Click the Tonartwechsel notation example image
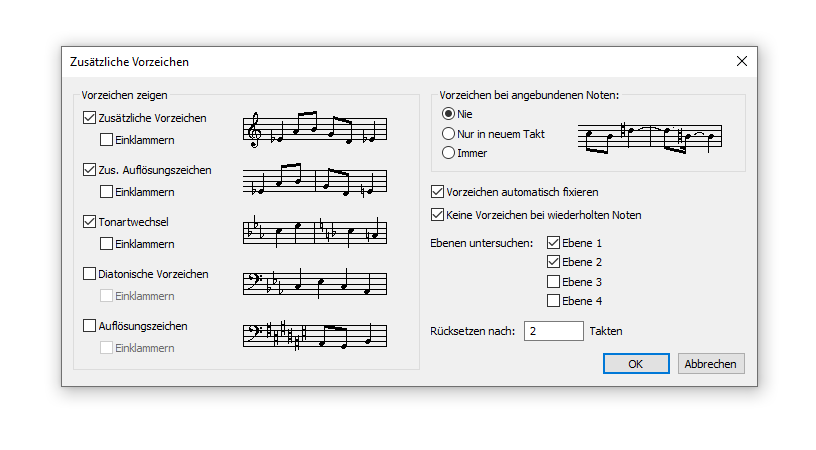The width and height of the screenshot is (816, 450). click(x=315, y=232)
